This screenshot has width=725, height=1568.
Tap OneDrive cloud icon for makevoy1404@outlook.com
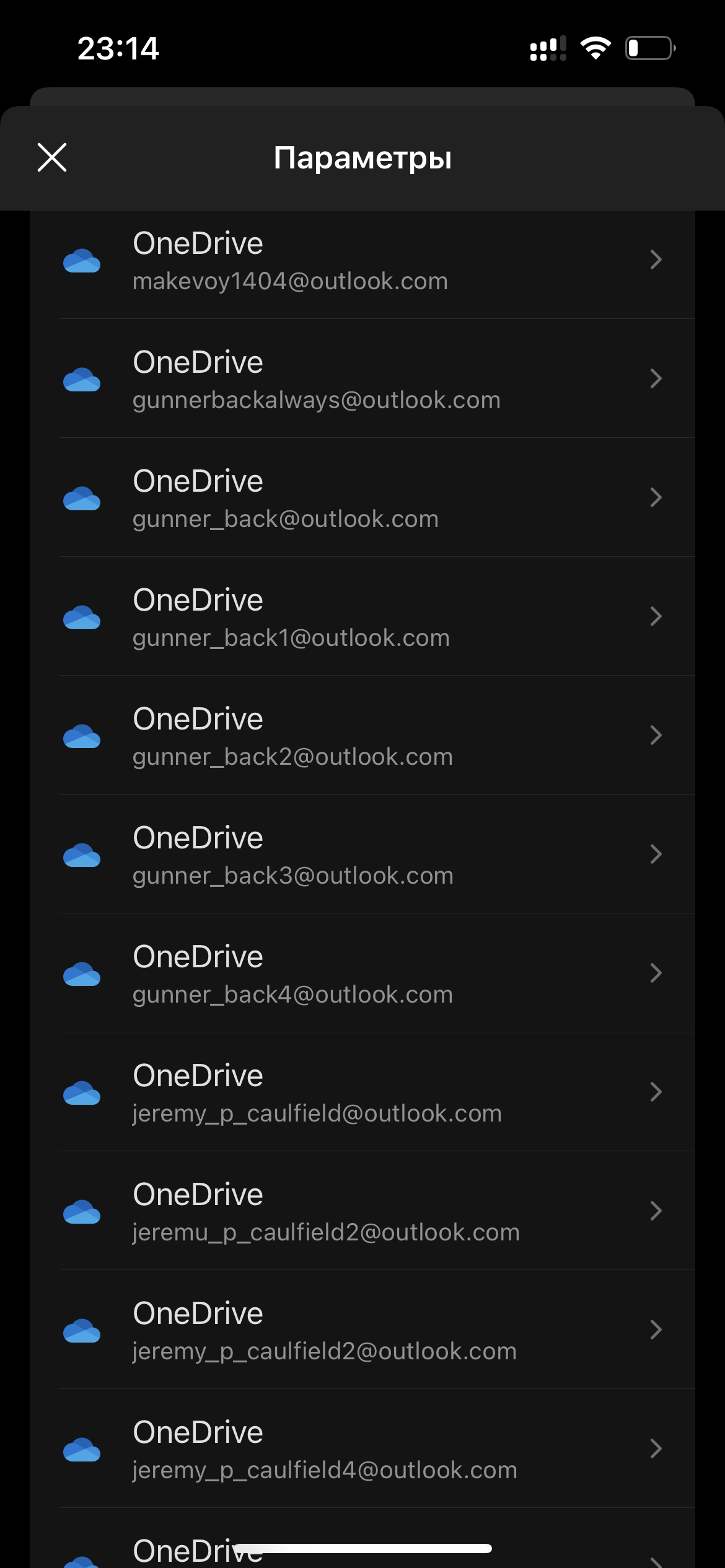(82, 261)
